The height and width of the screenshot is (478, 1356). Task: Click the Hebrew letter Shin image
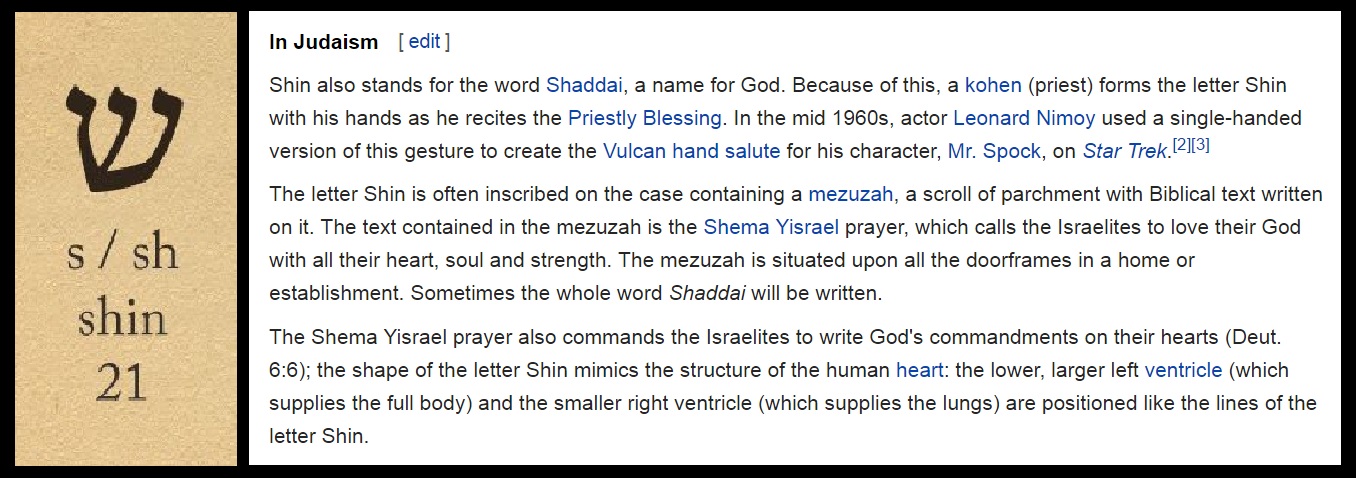(125, 136)
